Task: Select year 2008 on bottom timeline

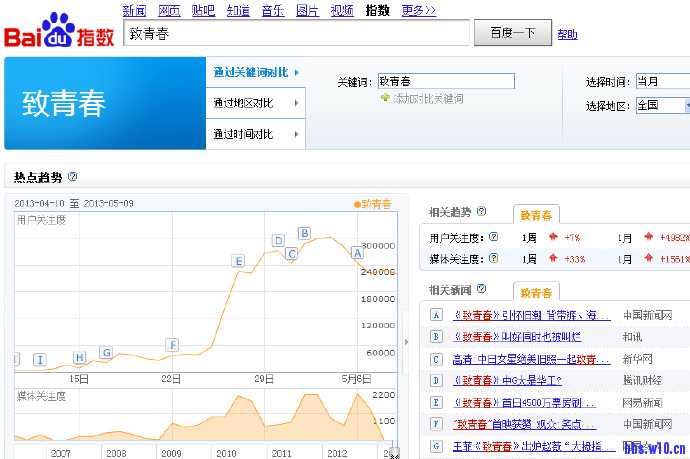Action: tap(116, 453)
